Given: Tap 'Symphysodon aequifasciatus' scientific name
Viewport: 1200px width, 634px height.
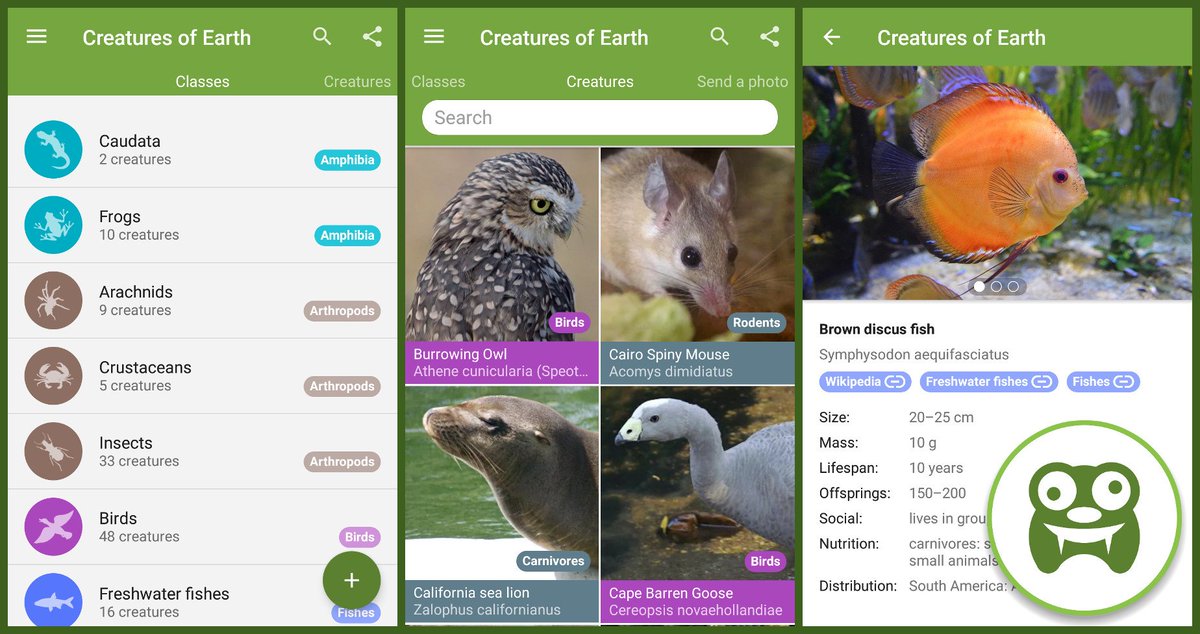Looking at the screenshot, I should coord(914,354).
